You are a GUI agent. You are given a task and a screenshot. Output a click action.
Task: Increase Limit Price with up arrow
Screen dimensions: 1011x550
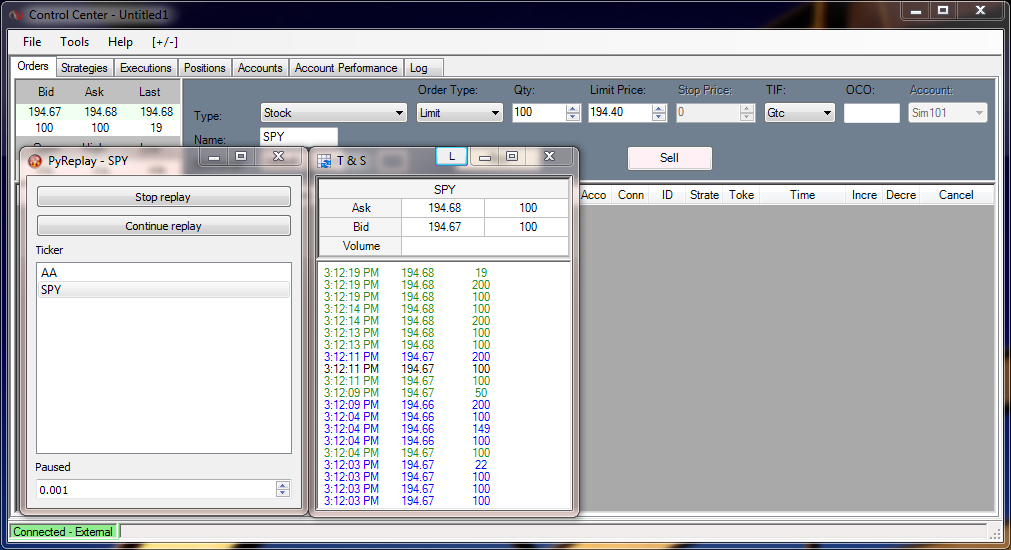tap(658, 108)
